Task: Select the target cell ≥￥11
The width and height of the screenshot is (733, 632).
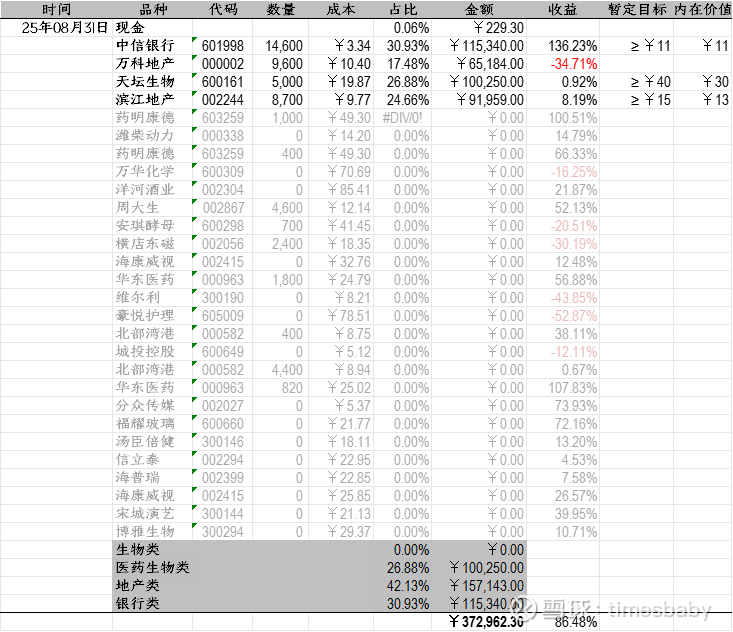Action: (x=637, y=46)
